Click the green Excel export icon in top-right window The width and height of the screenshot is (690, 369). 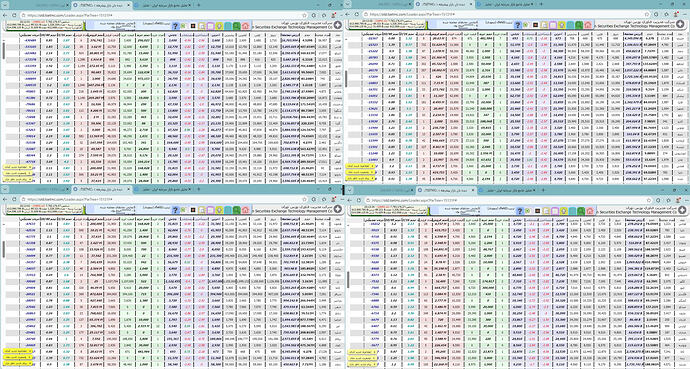click(x=526, y=25)
